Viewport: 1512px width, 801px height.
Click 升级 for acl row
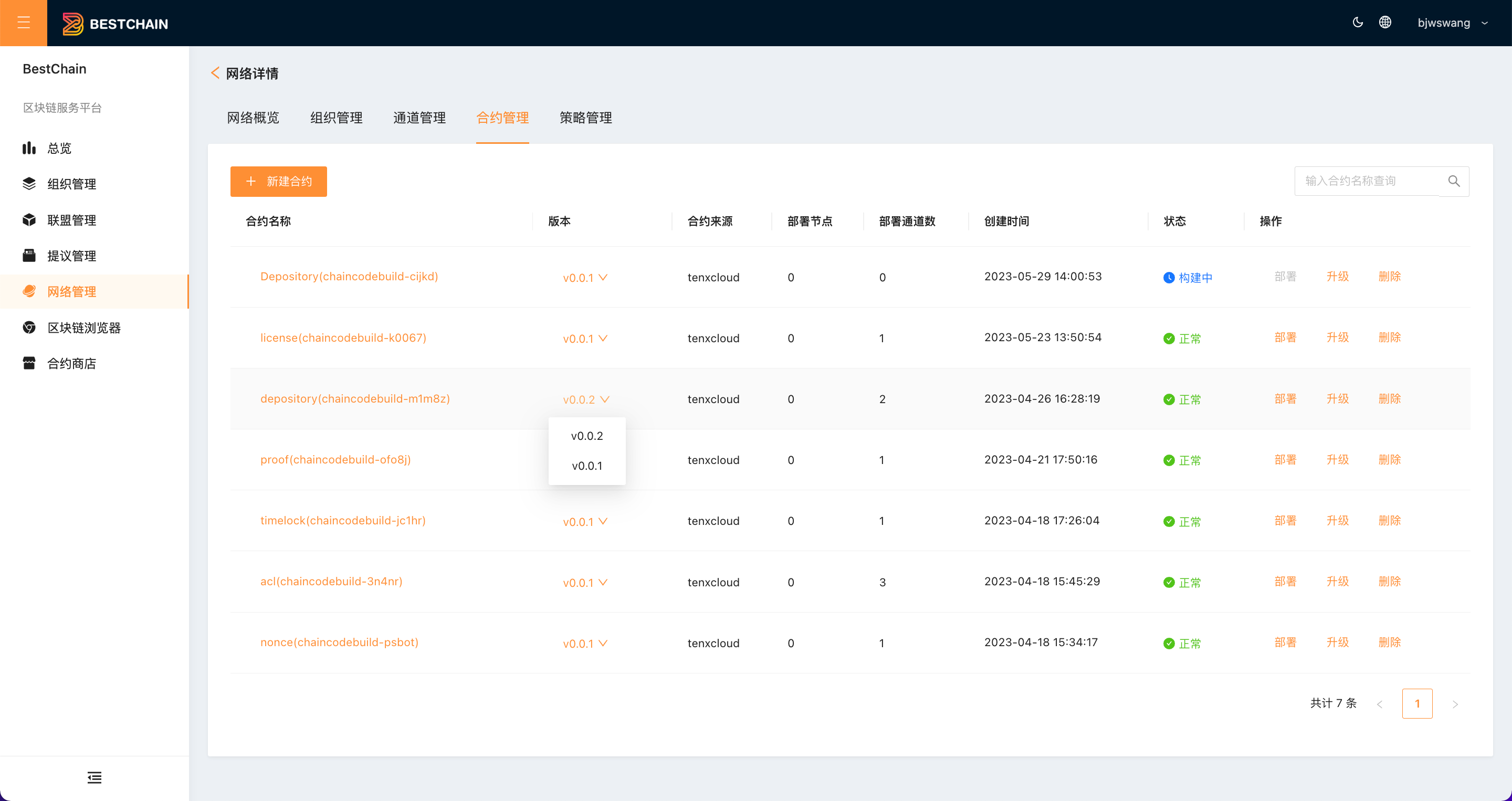tap(1338, 582)
